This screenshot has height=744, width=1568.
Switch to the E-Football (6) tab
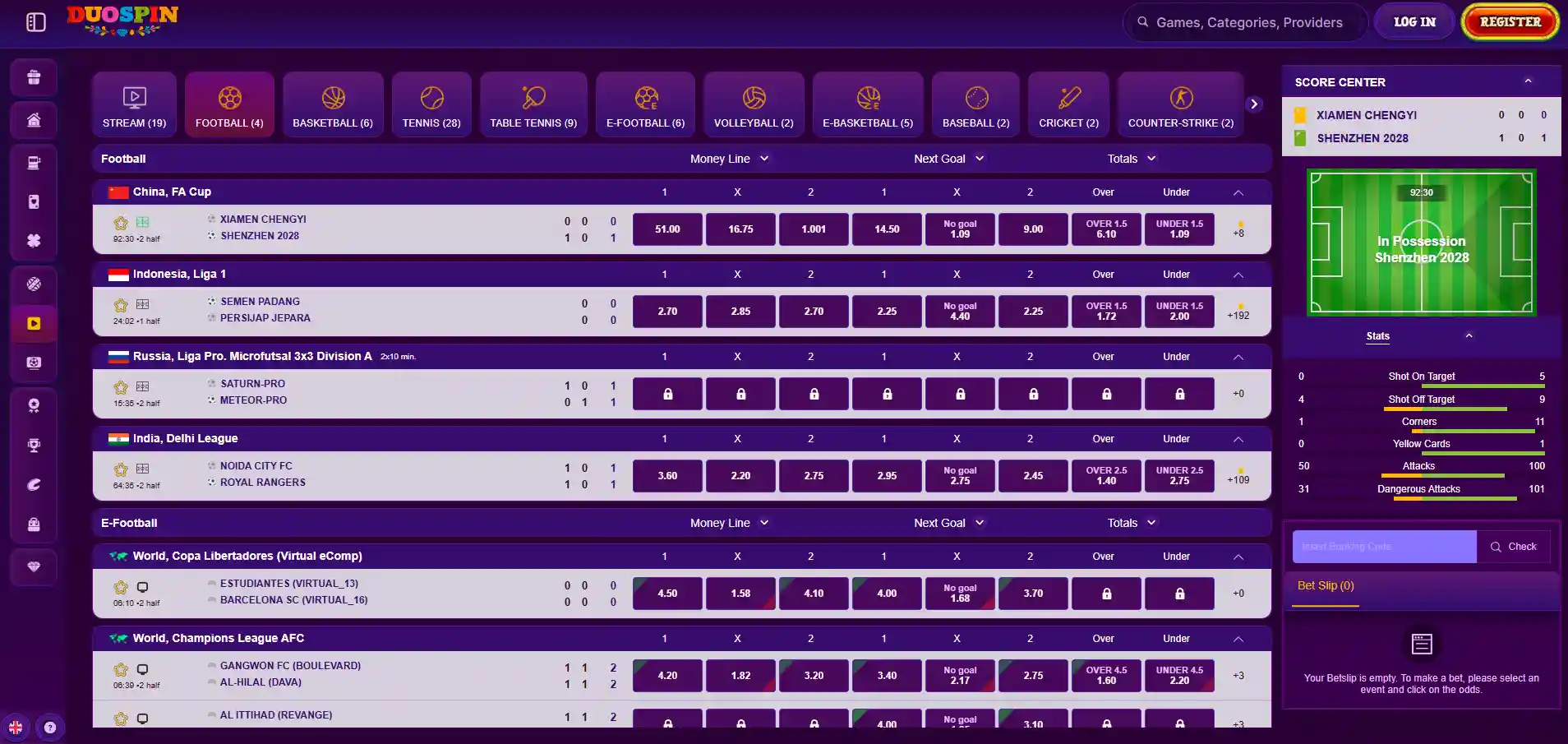point(645,104)
